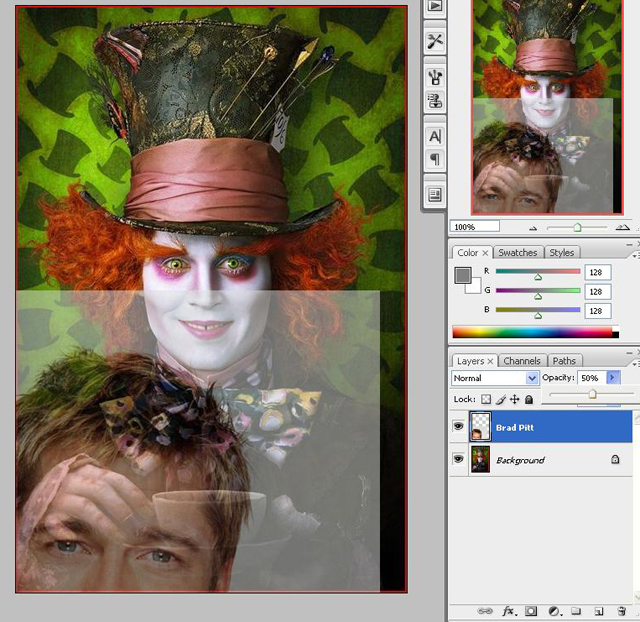Create new fill or adjustment layer
This screenshot has width=640, height=622.
(x=554, y=611)
